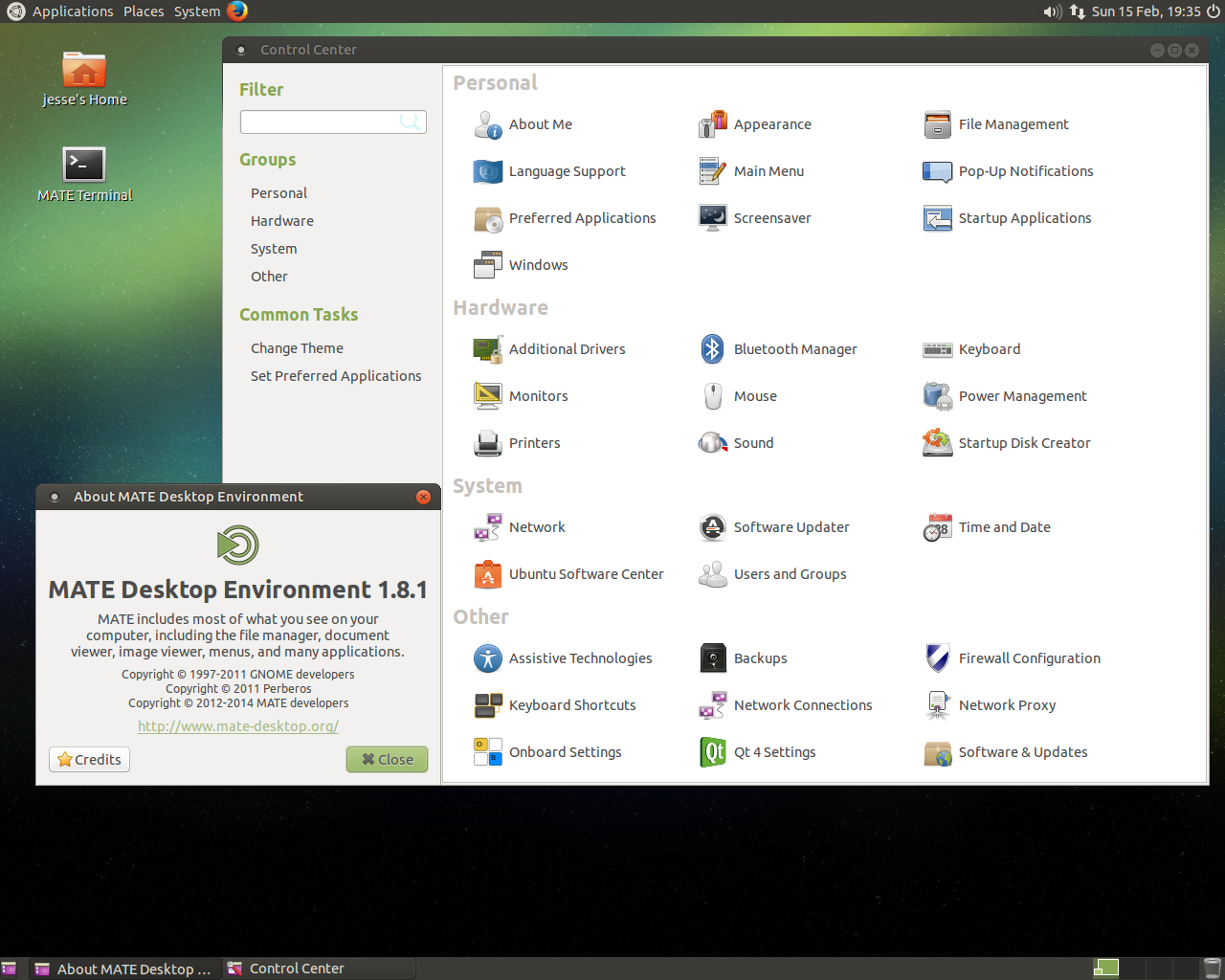The height and width of the screenshot is (980, 1225).
Task: Open the Language Support icon
Action: tap(488, 171)
